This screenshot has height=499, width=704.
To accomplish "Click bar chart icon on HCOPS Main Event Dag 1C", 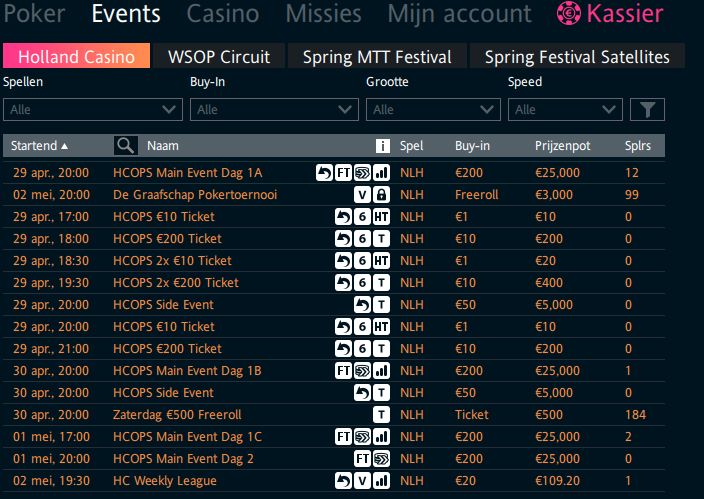I will [381, 437].
